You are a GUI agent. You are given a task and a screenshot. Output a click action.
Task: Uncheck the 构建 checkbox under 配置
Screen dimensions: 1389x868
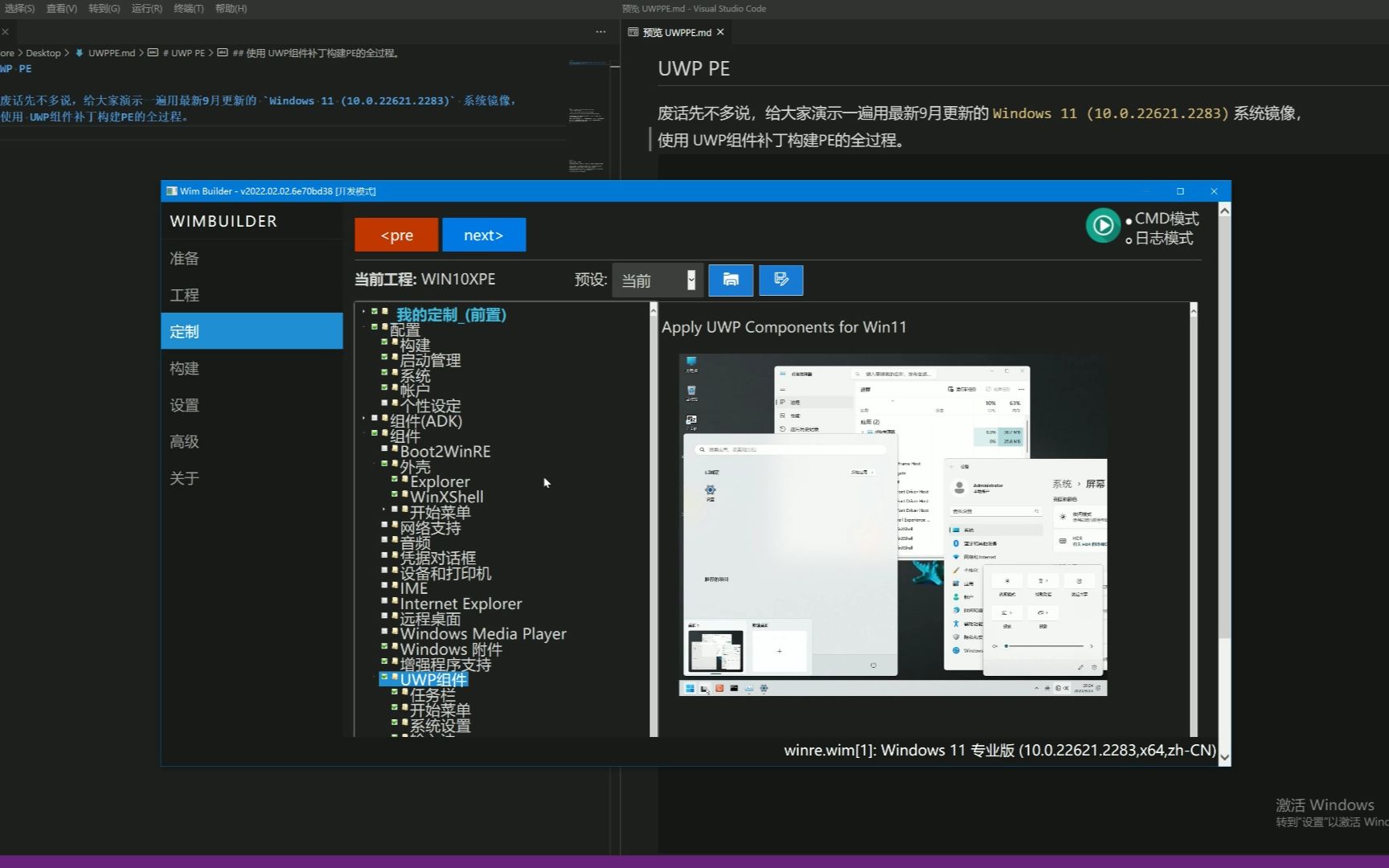[384, 342]
